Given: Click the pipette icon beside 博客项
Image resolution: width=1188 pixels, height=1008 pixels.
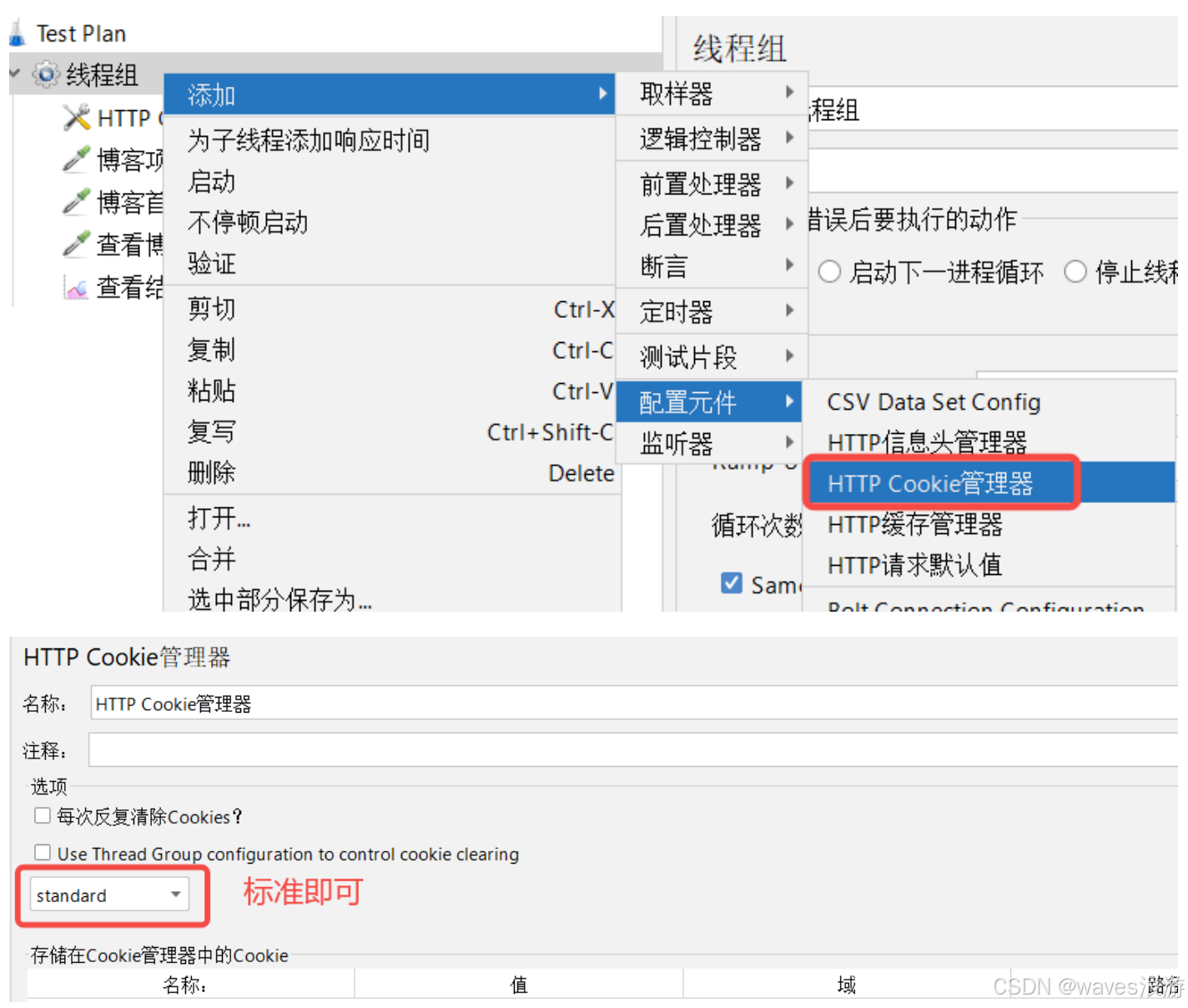Looking at the screenshot, I should click(76, 159).
